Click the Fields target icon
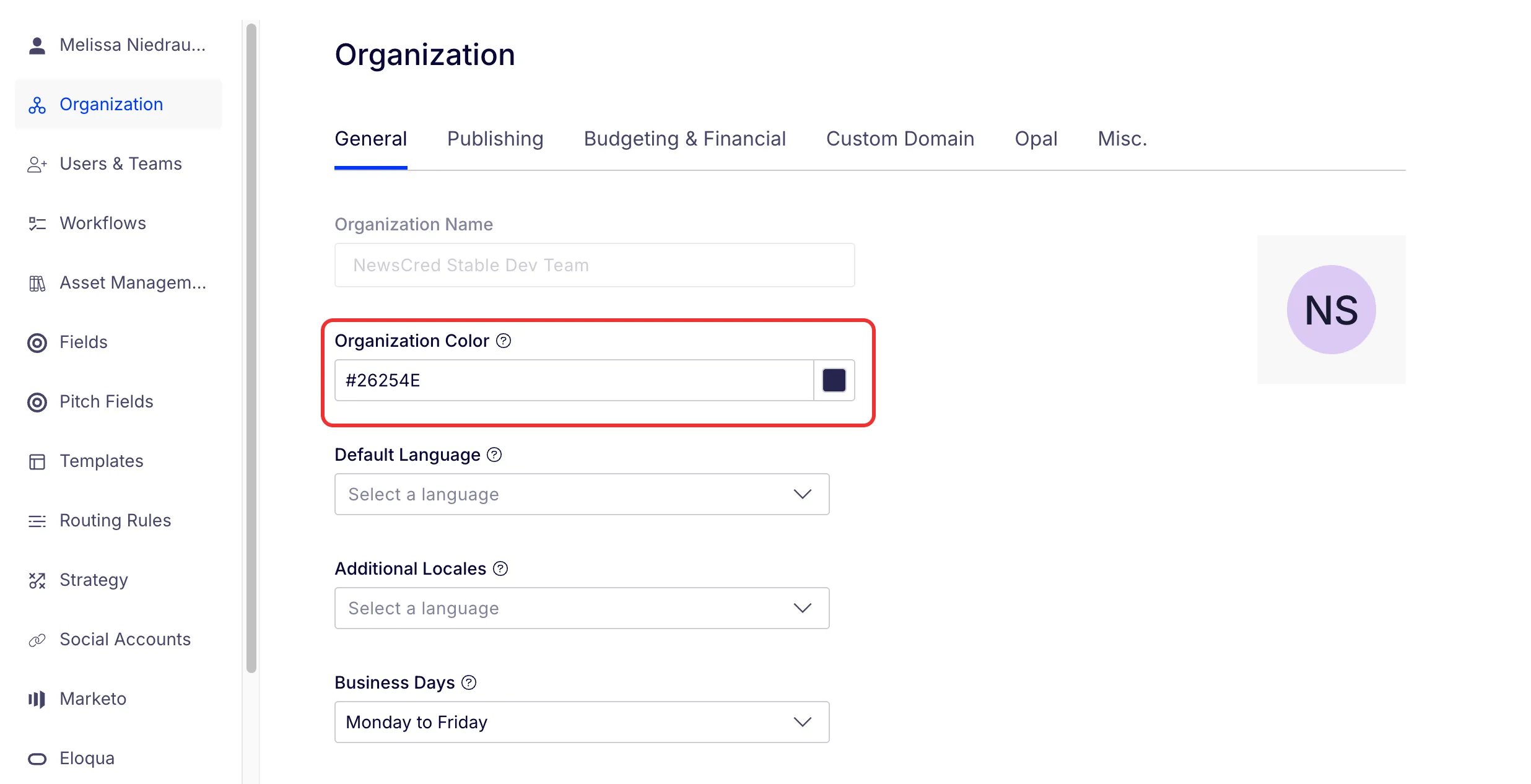The height and width of the screenshot is (784, 1531). 37,342
